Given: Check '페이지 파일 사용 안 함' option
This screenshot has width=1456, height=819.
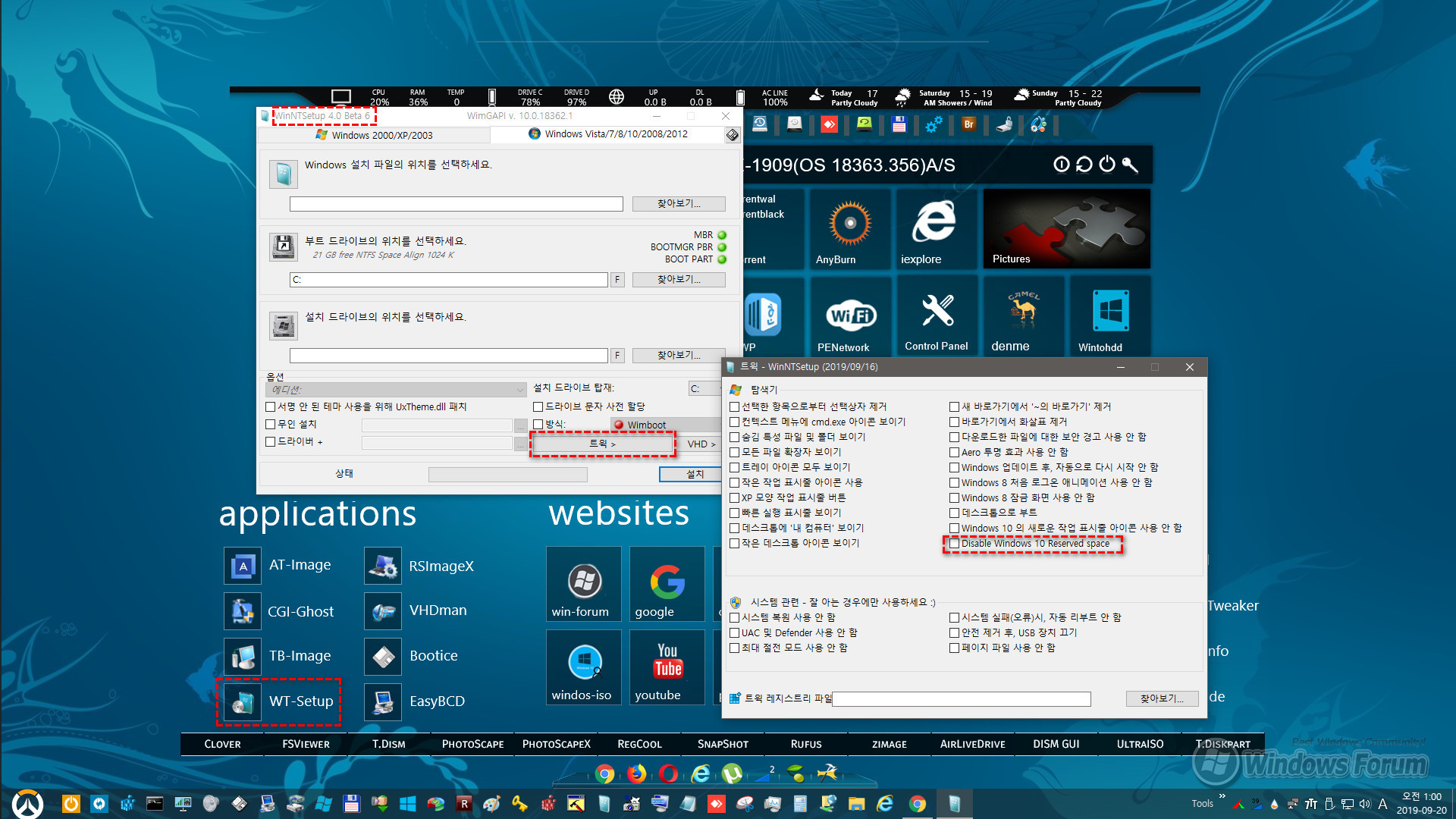Looking at the screenshot, I should pyautogui.click(x=955, y=648).
